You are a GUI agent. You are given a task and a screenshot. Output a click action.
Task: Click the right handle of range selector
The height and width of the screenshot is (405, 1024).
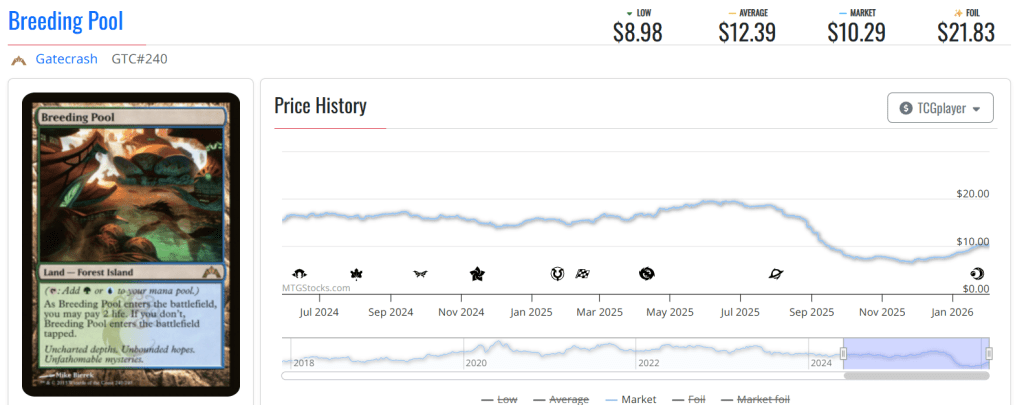click(988, 353)
